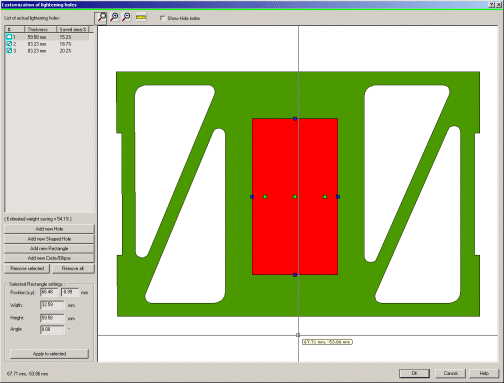Select the yellow ruler measure tool
Viewport: 504px width, 383px height.
click(141, 17)
